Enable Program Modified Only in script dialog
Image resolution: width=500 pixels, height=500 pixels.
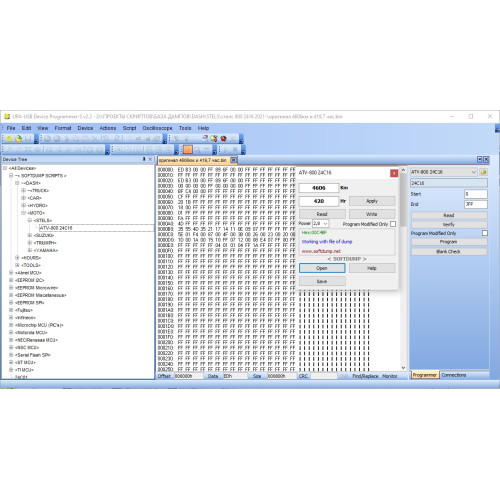(393, 224)
